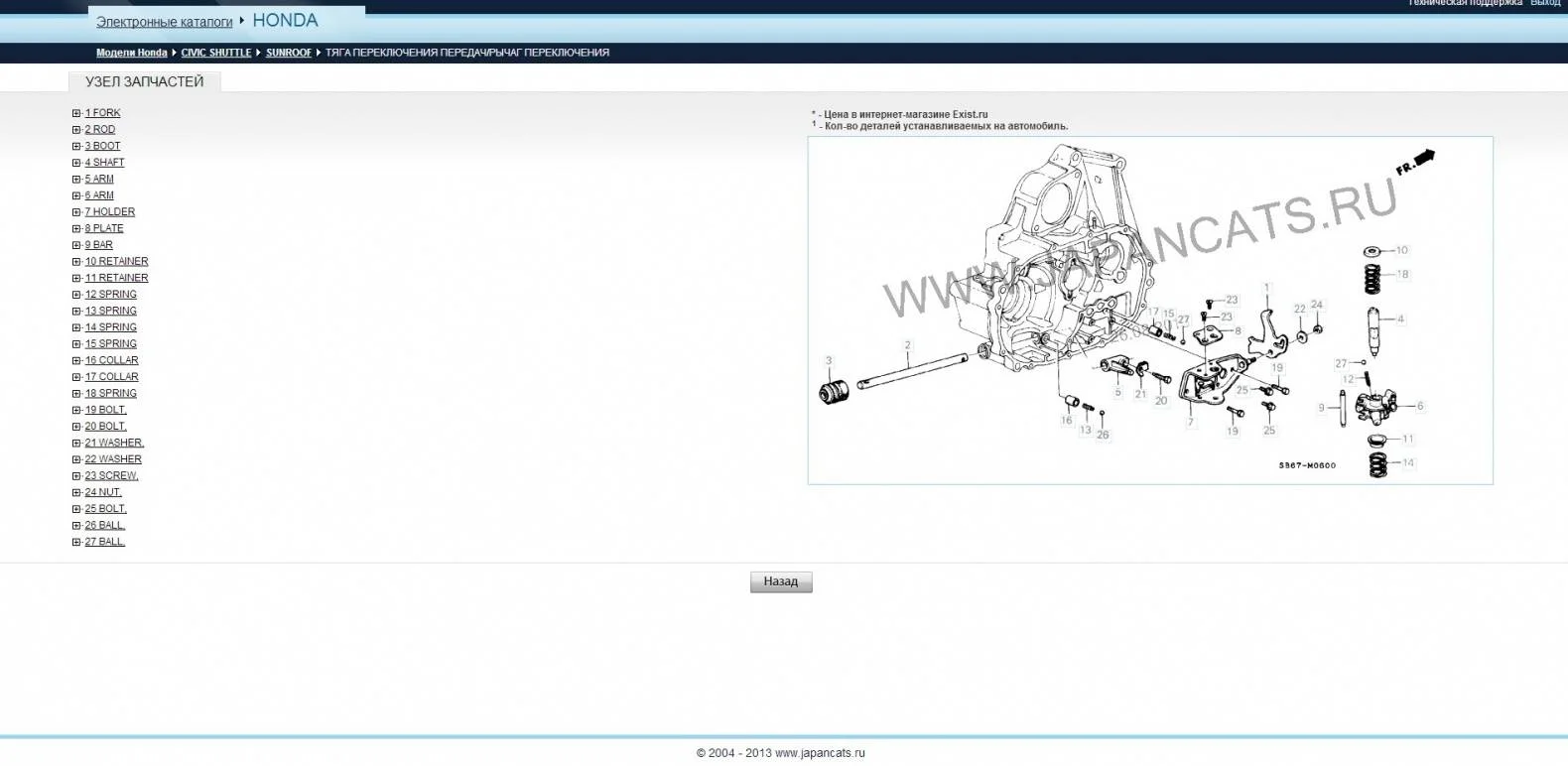Image resolution: width=1568 pixels, height=766 pixels.
Task: Expand the 19 BOLT tree node
Action: click(x=76, y=410)
